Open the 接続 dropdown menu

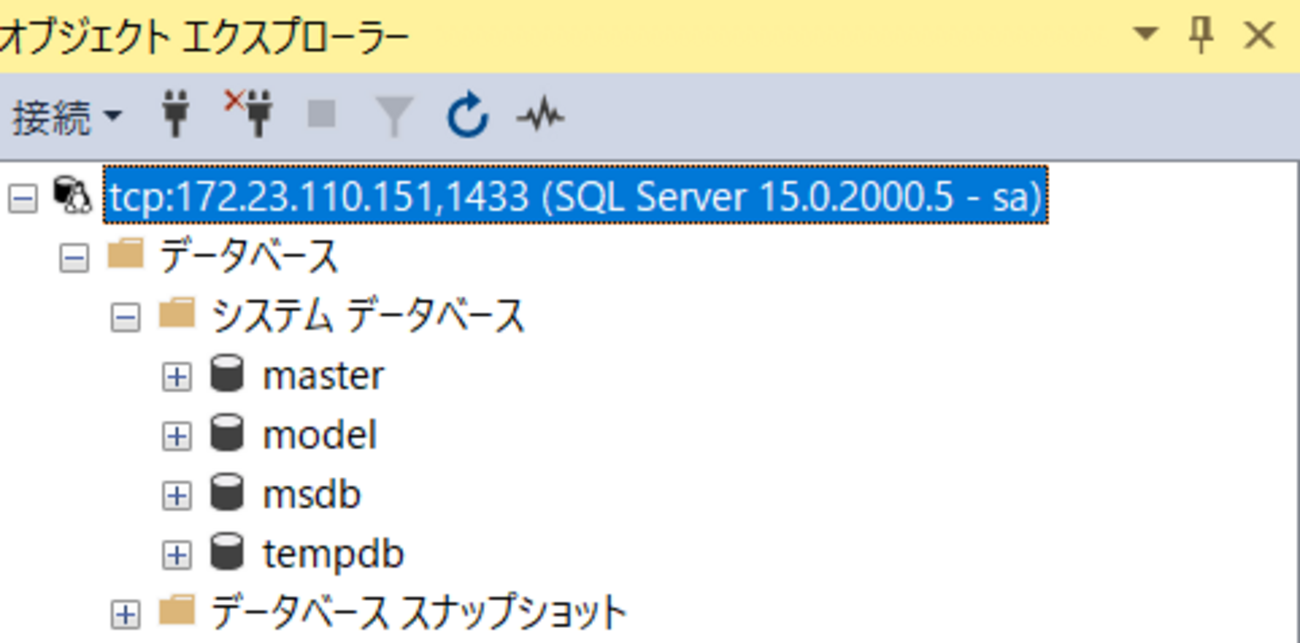click(67, 118)
